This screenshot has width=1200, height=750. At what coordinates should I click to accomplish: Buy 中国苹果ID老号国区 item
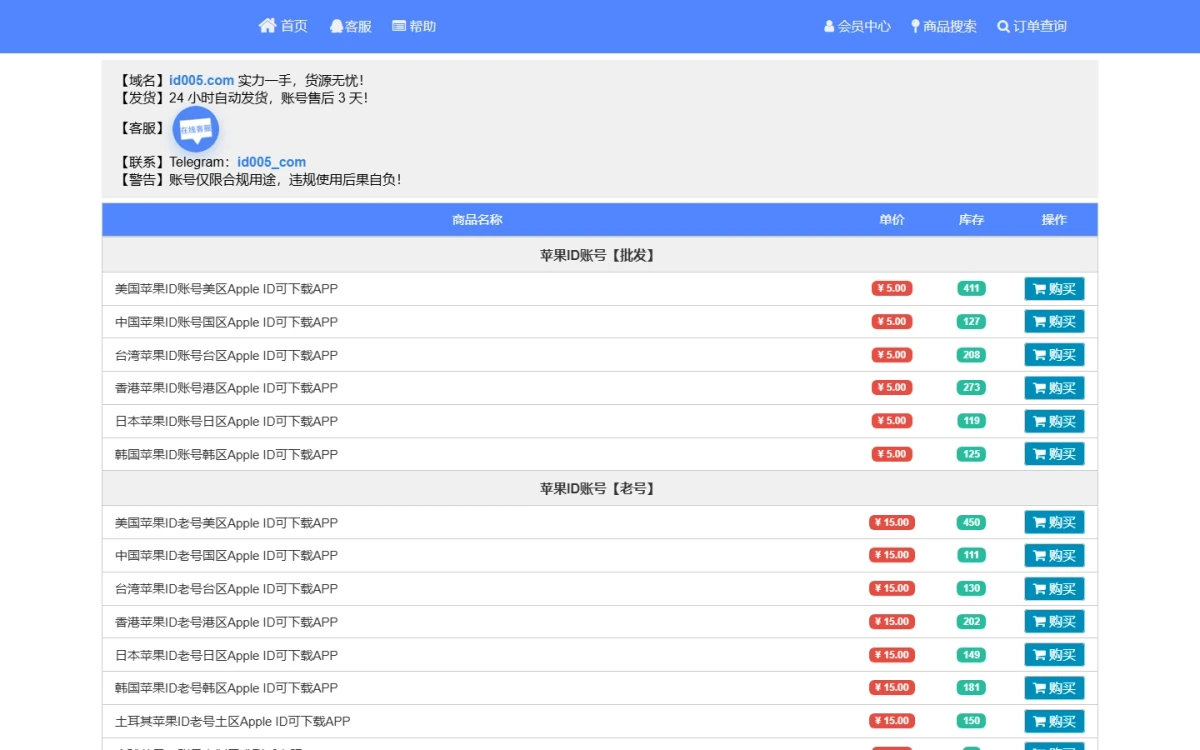click(1054, 555)
